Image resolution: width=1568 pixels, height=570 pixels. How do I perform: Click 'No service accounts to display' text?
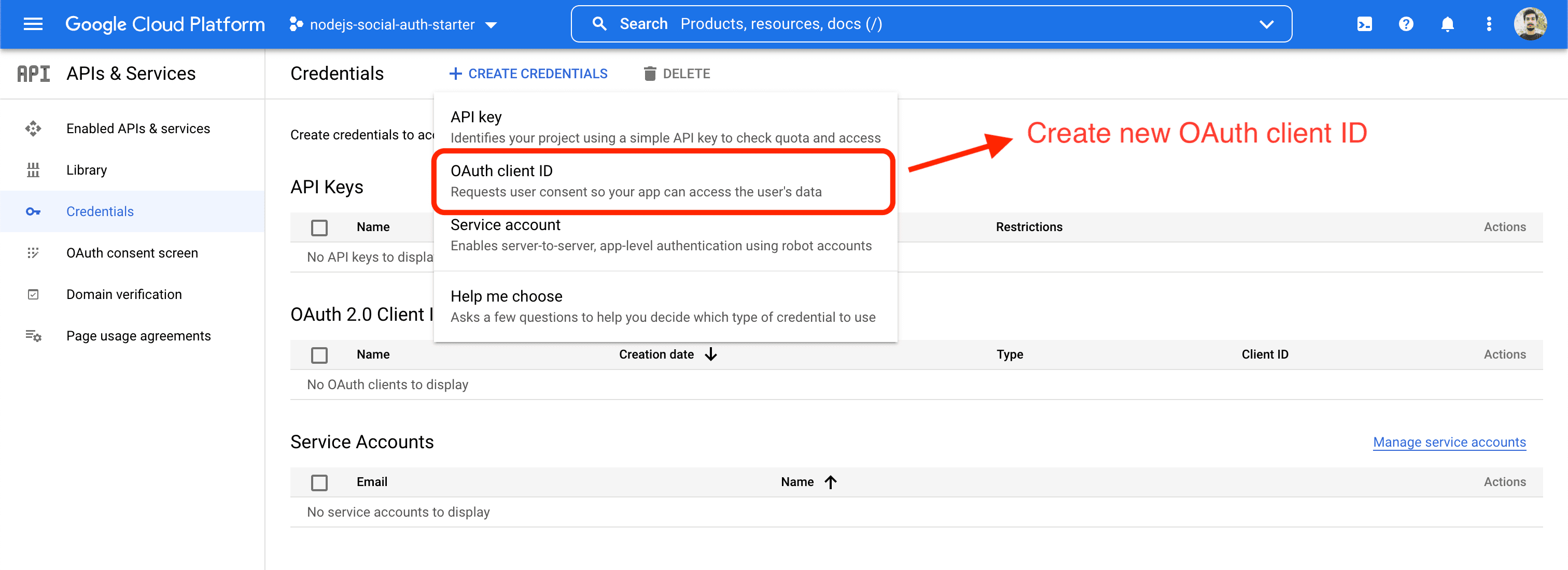[398, 511]
